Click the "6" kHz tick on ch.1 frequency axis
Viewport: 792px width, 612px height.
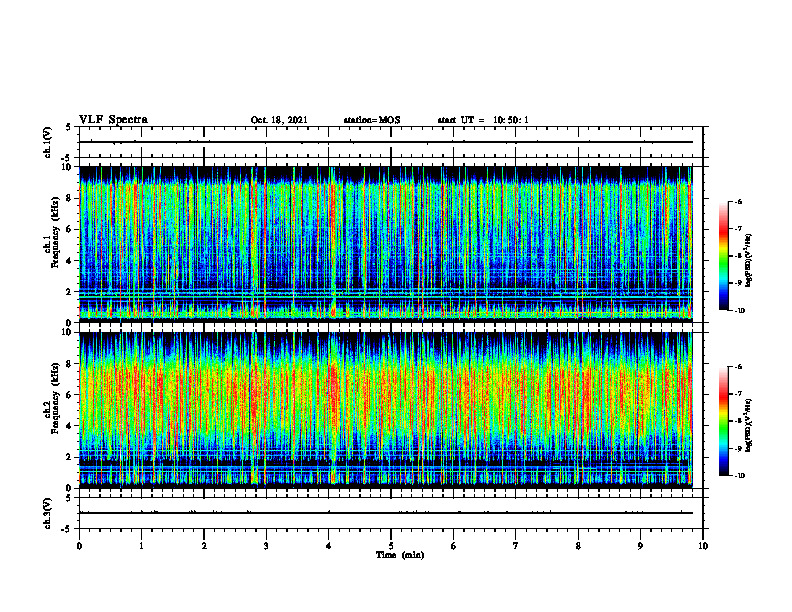[x=71, y=230]
